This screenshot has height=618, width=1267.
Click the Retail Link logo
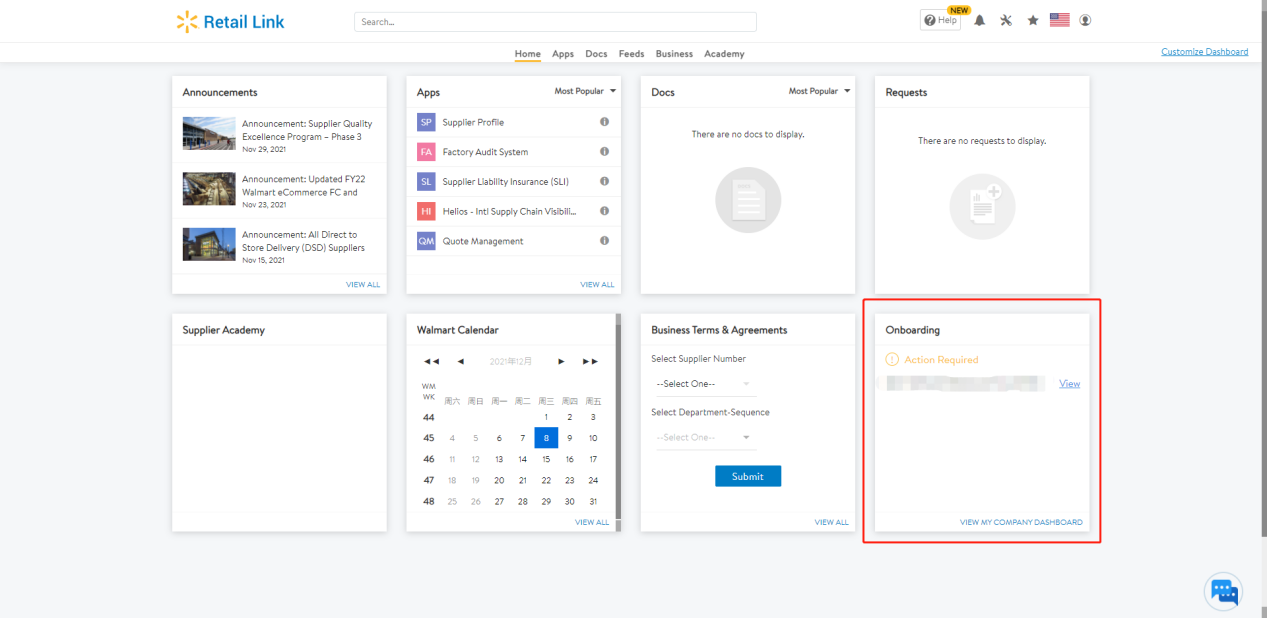(x=230, y=22)
